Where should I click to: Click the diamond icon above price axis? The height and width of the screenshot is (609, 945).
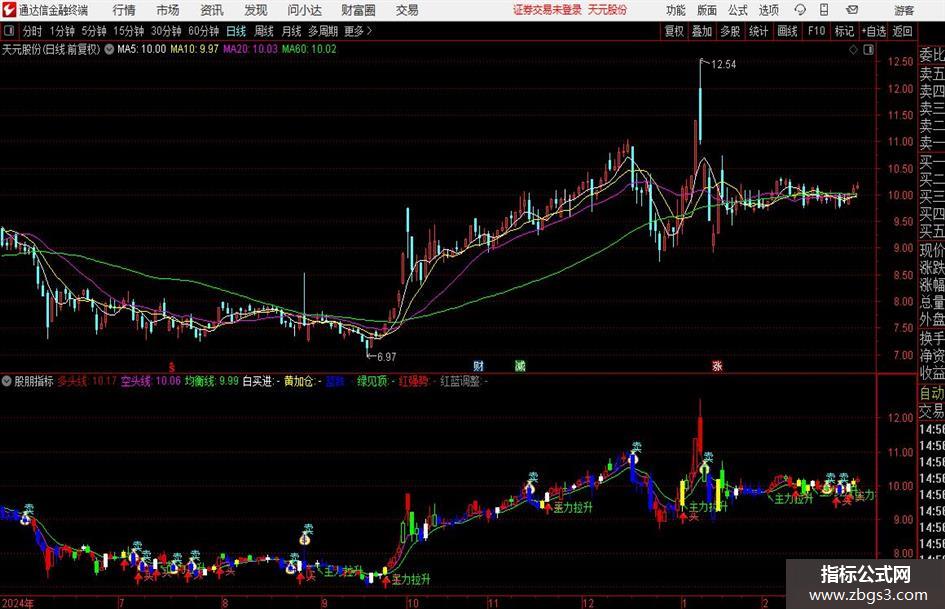coord(853,50)
